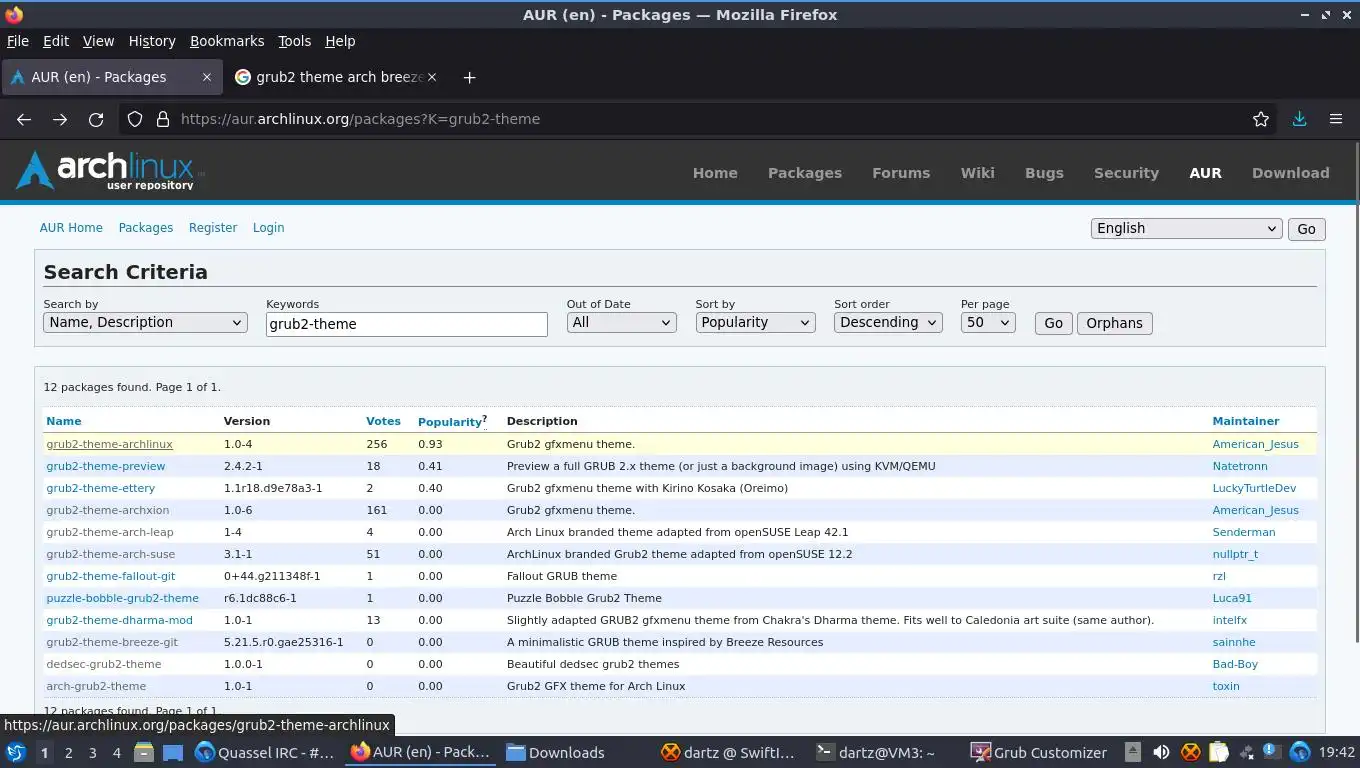The height and width of the screenshot is (768, 1360).
Task: Close the AUR (en) - Packages tab
Action: [207, 77]
